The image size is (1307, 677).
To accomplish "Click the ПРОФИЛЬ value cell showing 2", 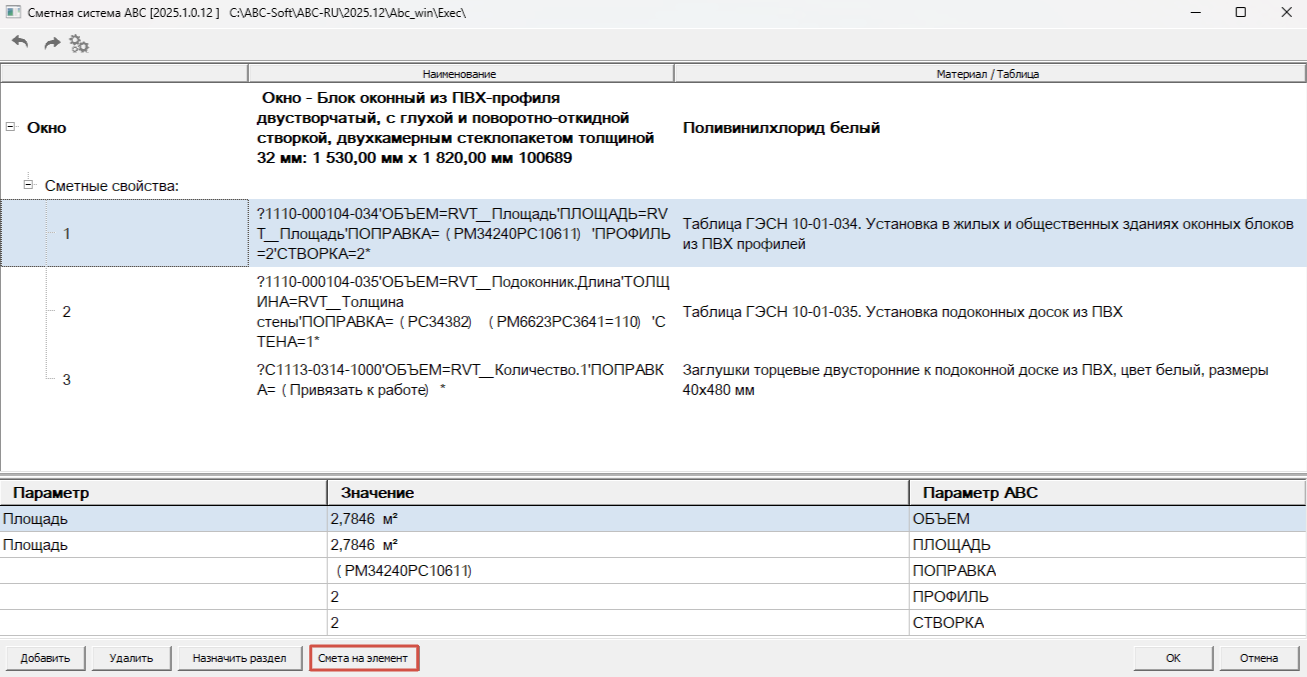I will click(x=618, y=596).
